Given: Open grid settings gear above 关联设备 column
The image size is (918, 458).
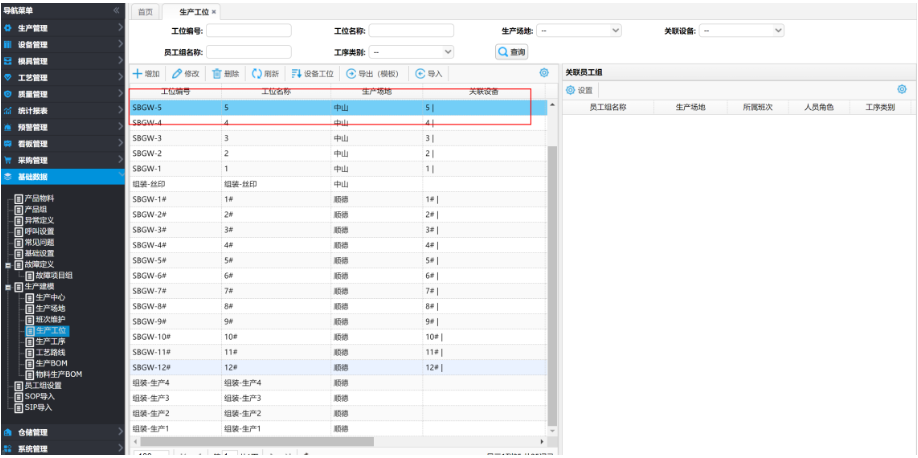Looking at the screenshot, I should tap(544, 73).
